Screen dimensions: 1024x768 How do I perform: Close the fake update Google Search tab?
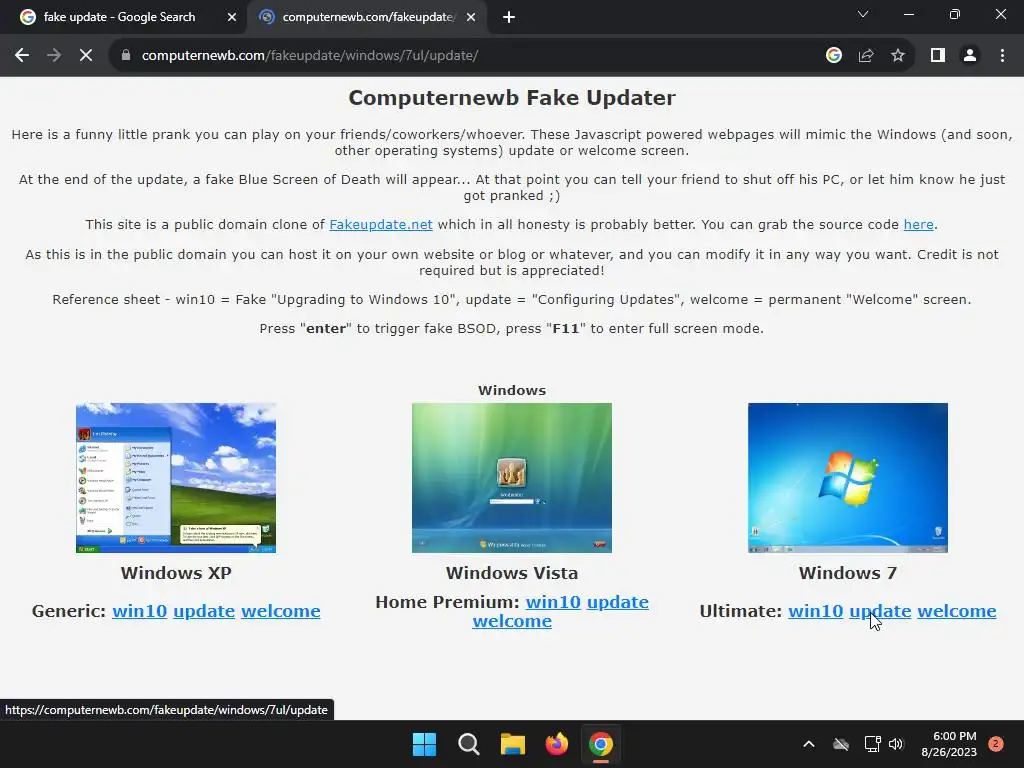232,18
